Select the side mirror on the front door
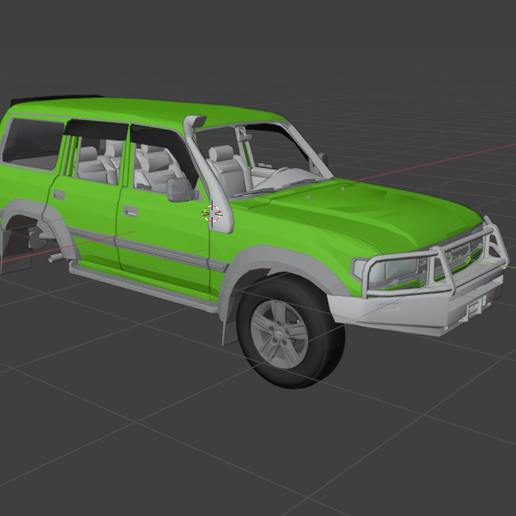The image size is (516, 516). click(181, 190)
